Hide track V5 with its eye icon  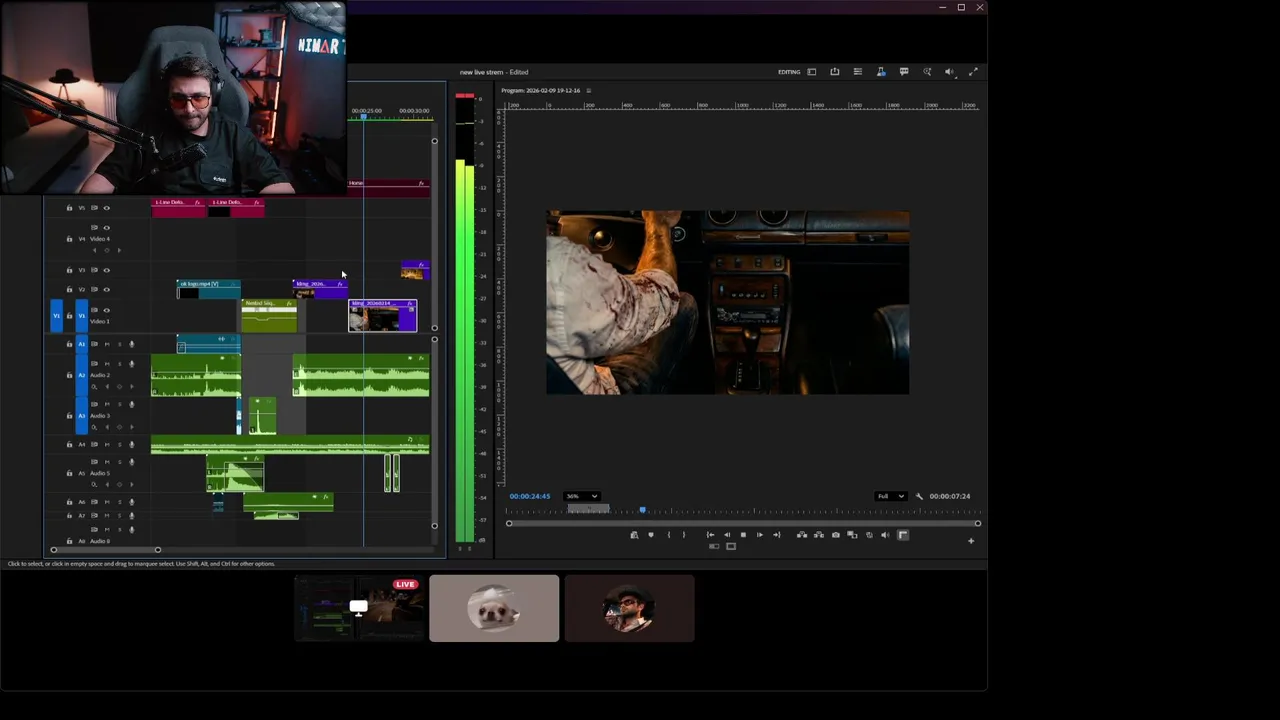(x=107, y=208)
